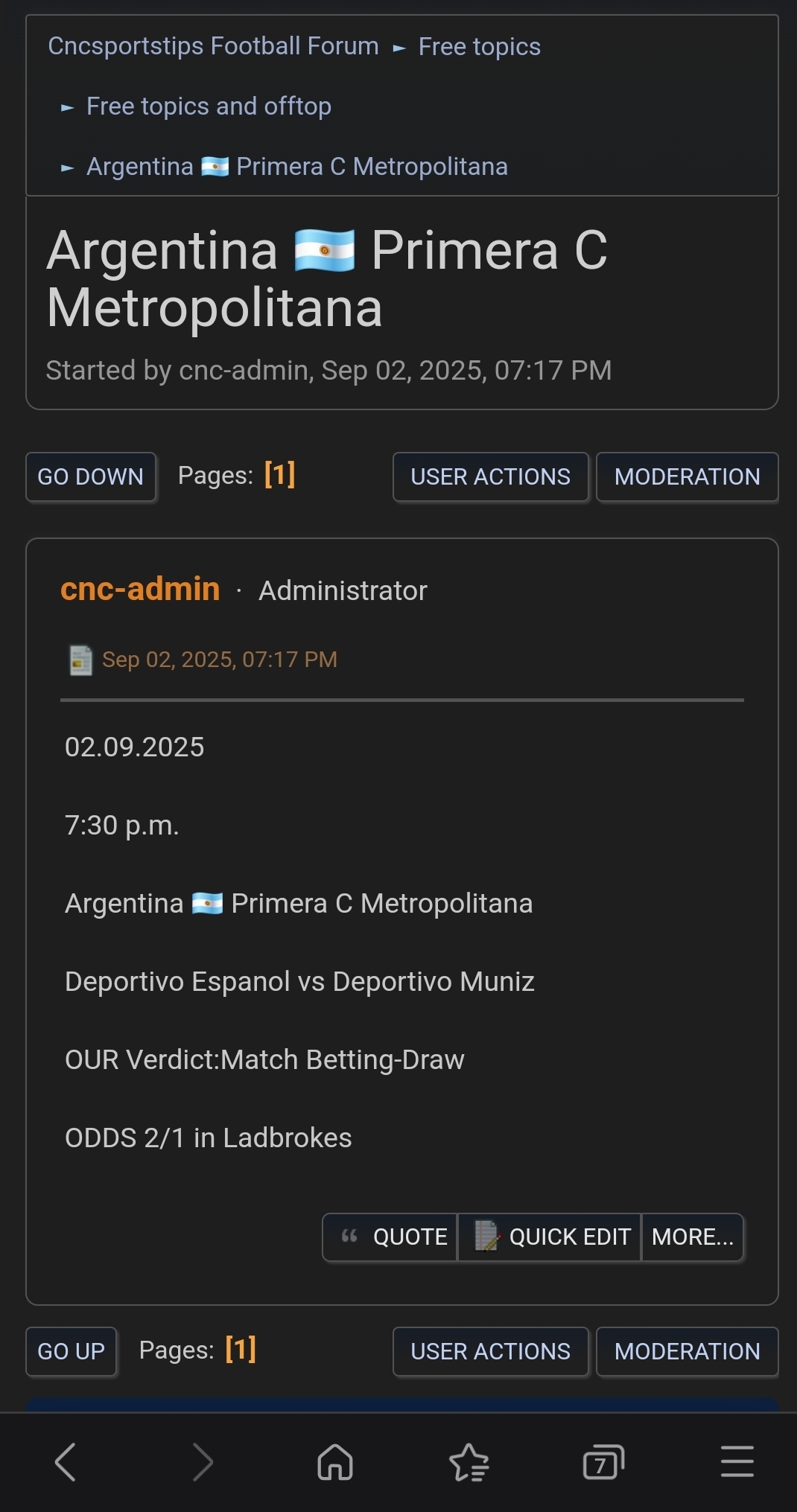This screenshot has height=1512, width=797.
Task: Open the top User Actions dropdown
Action: click(x=490, y=476)
